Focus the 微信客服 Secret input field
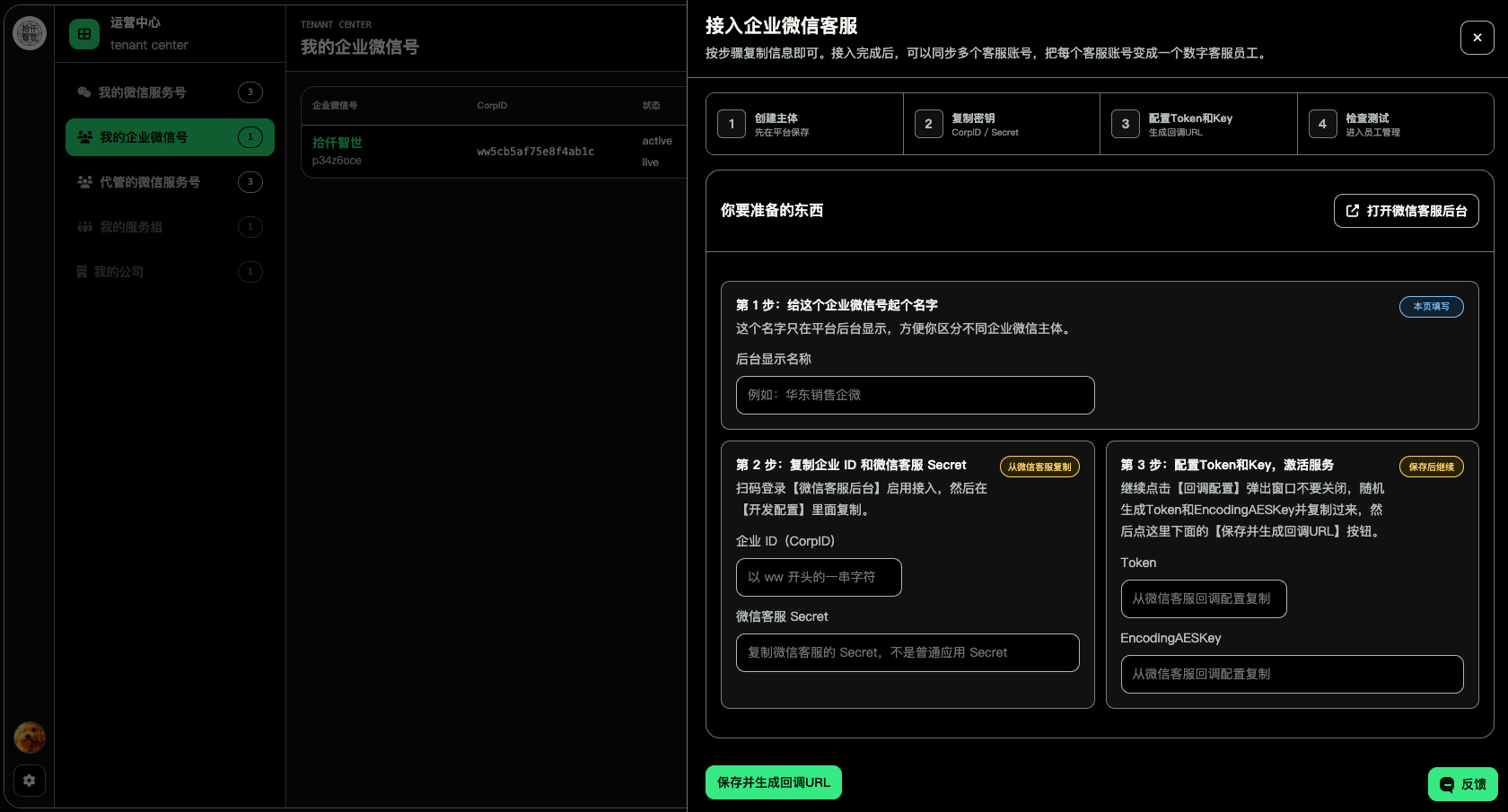 point(907,652)
